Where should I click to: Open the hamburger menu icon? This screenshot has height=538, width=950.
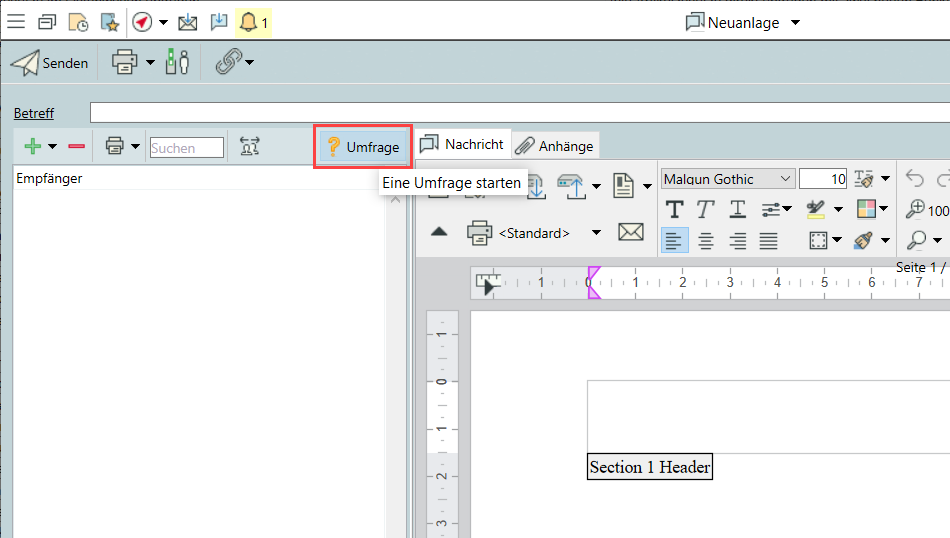[16, 22]
